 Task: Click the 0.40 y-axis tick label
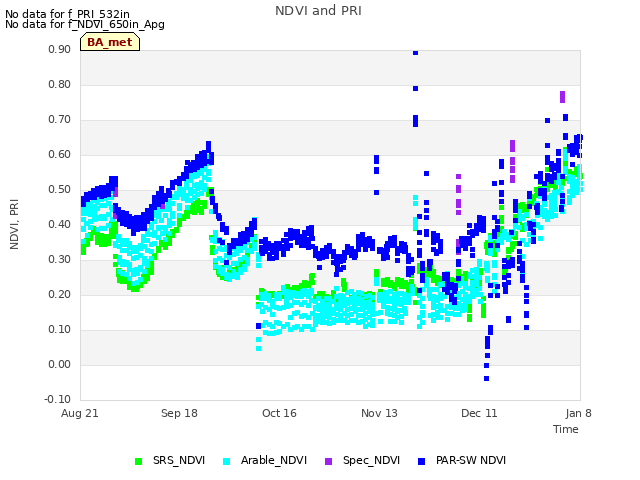click(59, 224)
